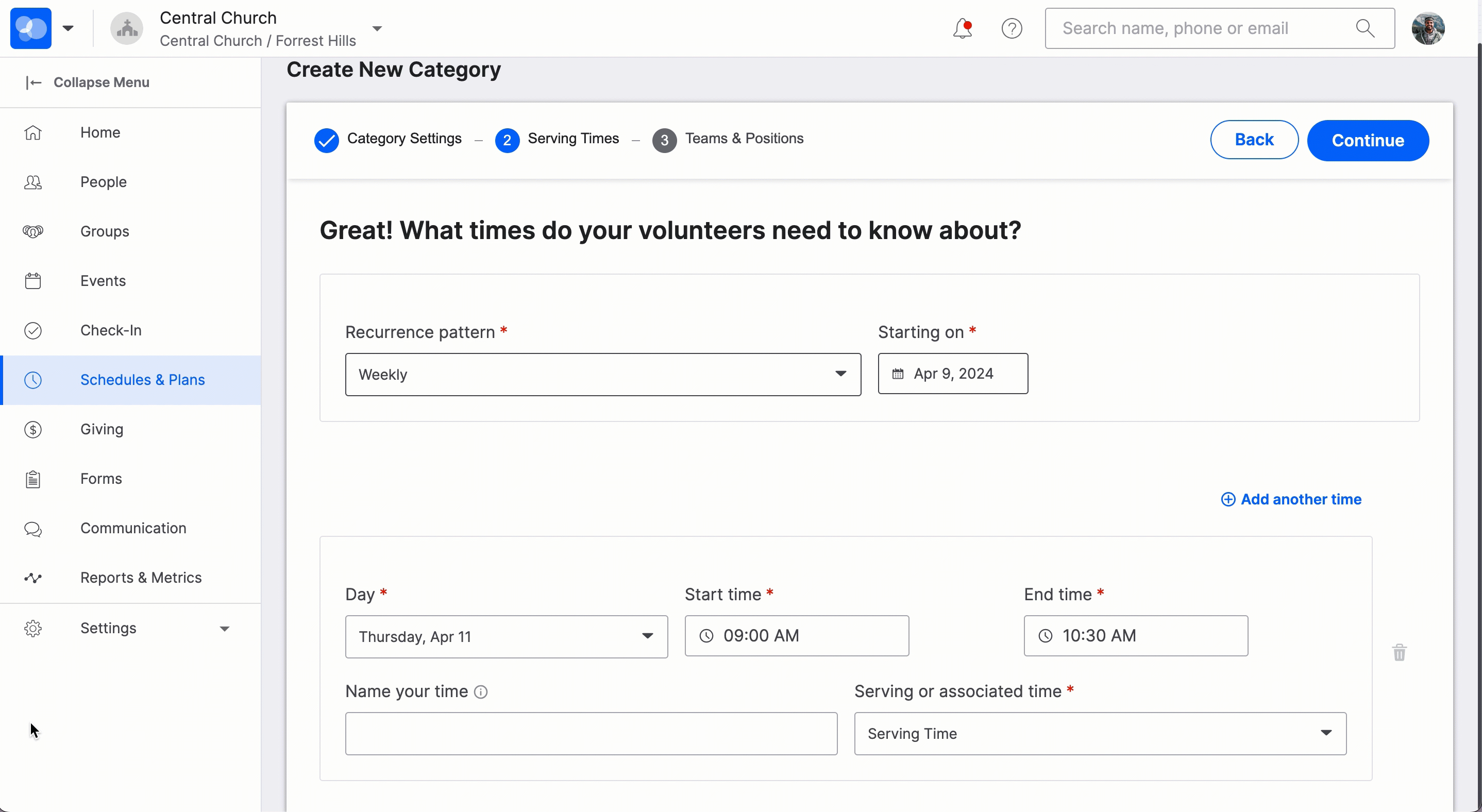Select the Serving Times step
The height and width of the screenshot is (812, 1482).
557,140
